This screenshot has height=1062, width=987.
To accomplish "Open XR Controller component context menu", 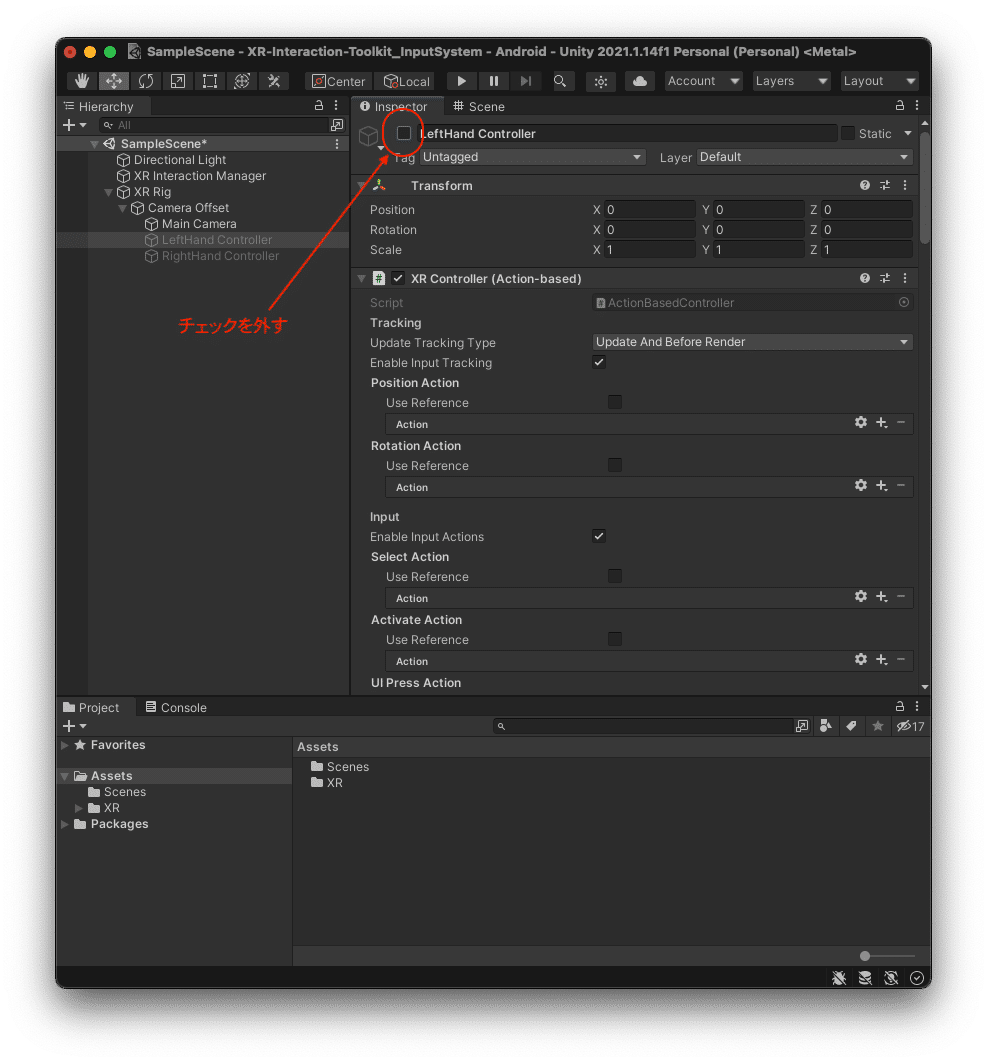I will (x=905, y=278).
